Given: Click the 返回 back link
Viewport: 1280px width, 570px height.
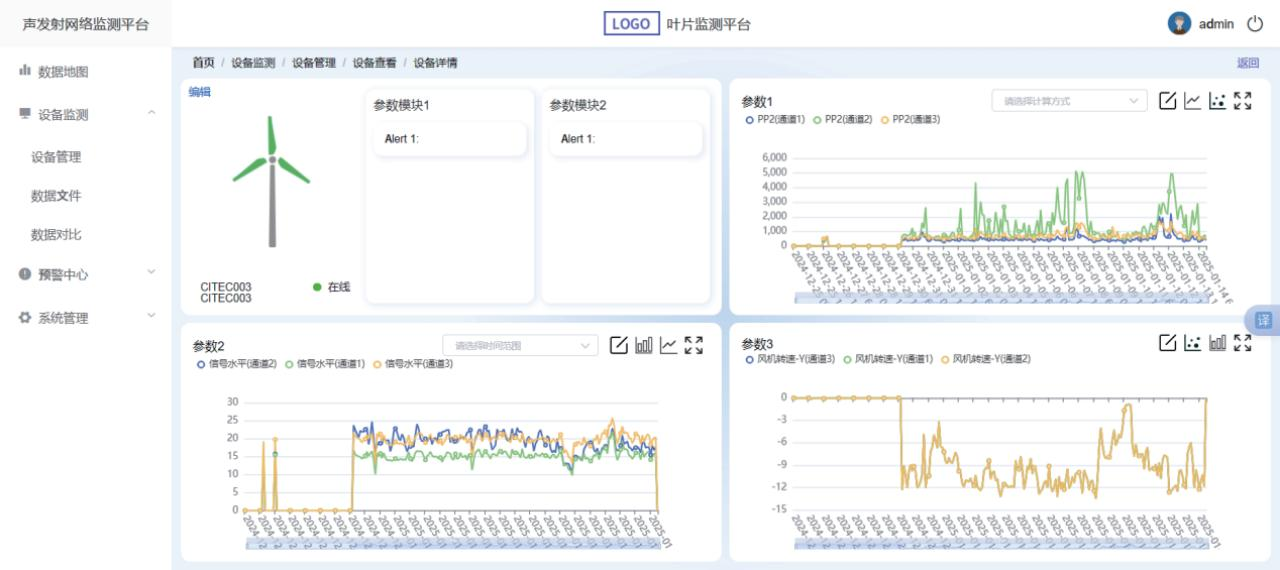Looking at the screenshot, I should pos(1248,63).
